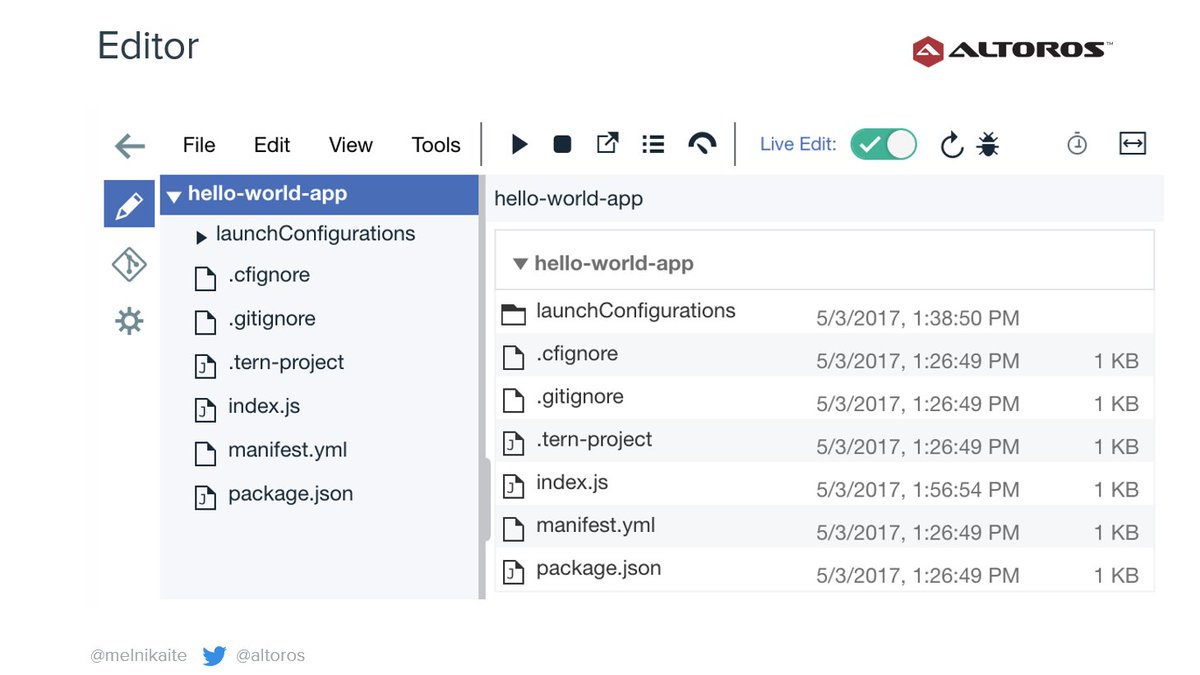Collapse hello-world-app section in right pane
Image resolution: width=1200 pixels, height=675 pixels.
point(520,264)
